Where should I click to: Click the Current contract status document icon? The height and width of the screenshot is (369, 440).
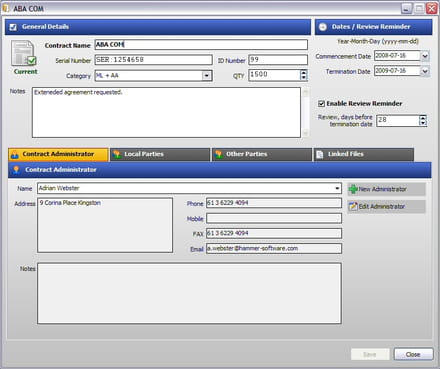coord(24,53)
